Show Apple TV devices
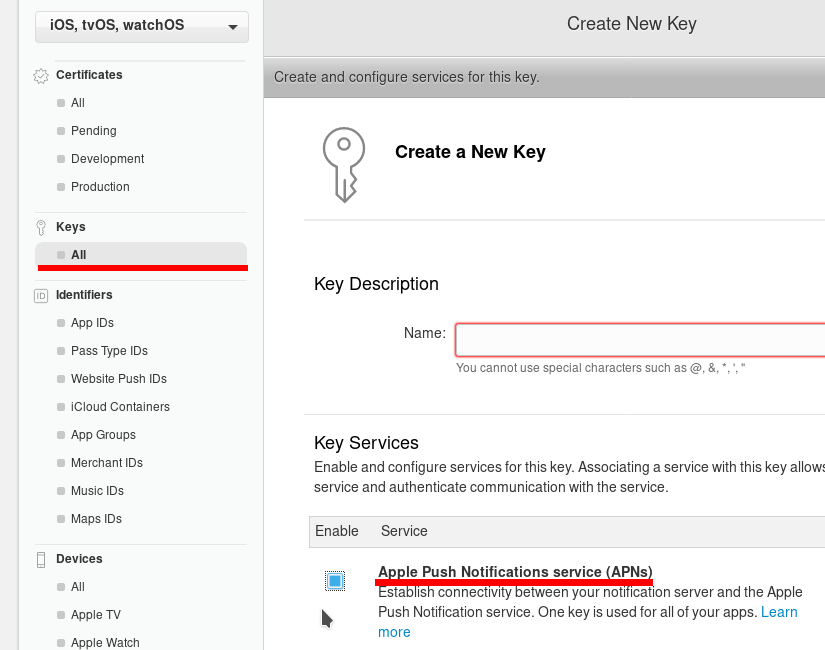This screenshot has width=825, height=650. pos(95,615)
